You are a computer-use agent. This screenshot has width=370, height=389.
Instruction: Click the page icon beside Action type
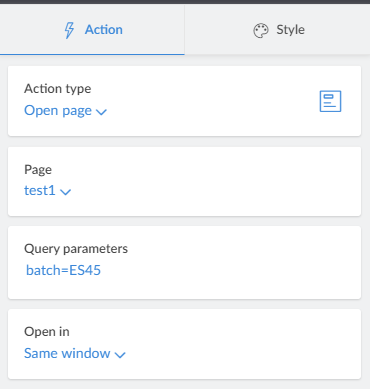[x=330, y=101]
